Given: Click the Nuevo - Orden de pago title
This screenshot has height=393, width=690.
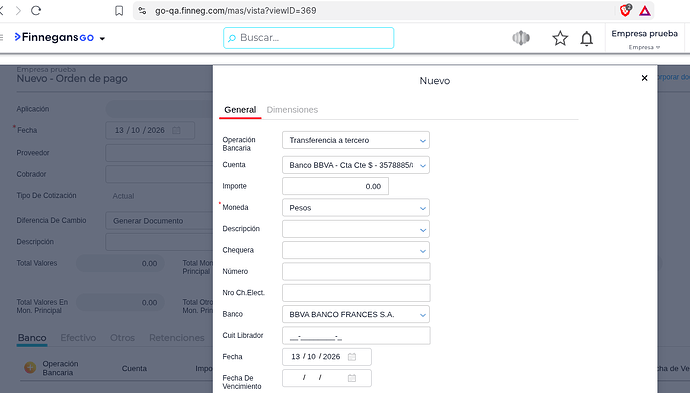Looking at the screenshot, I should [x=72, y=79].
